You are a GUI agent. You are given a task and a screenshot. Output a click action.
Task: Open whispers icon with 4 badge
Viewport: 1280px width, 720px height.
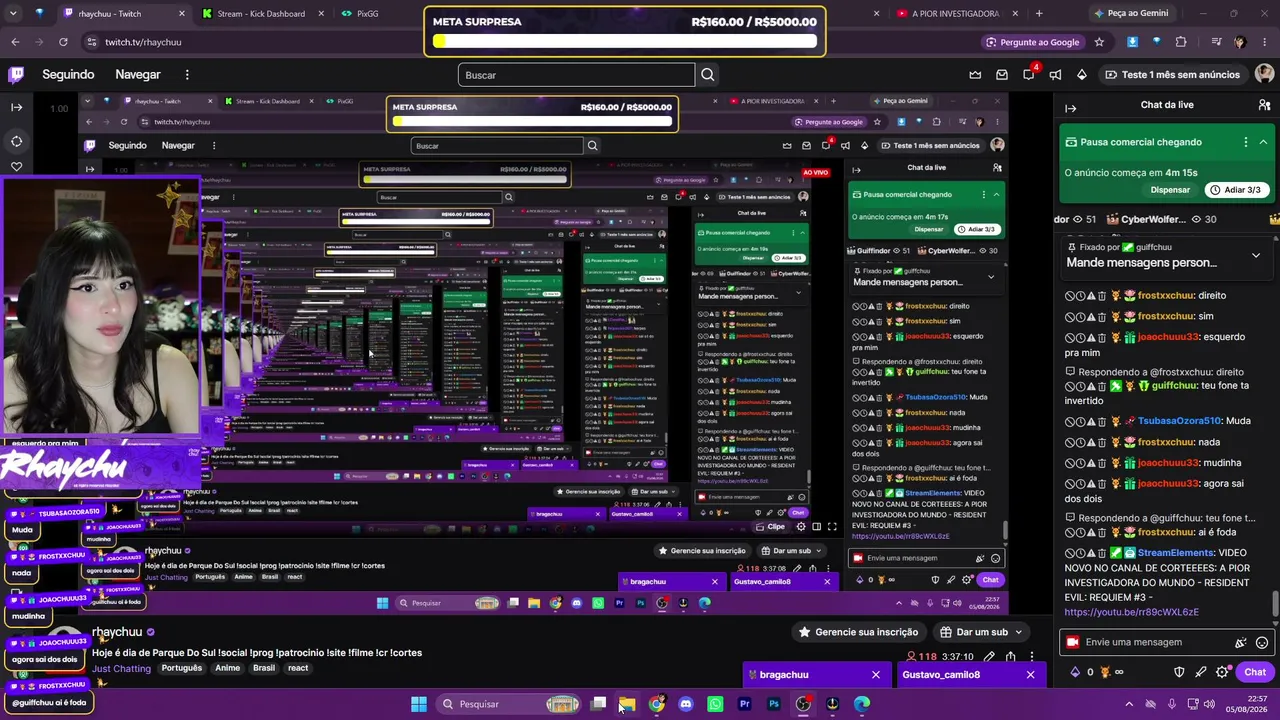(1029, 75)
